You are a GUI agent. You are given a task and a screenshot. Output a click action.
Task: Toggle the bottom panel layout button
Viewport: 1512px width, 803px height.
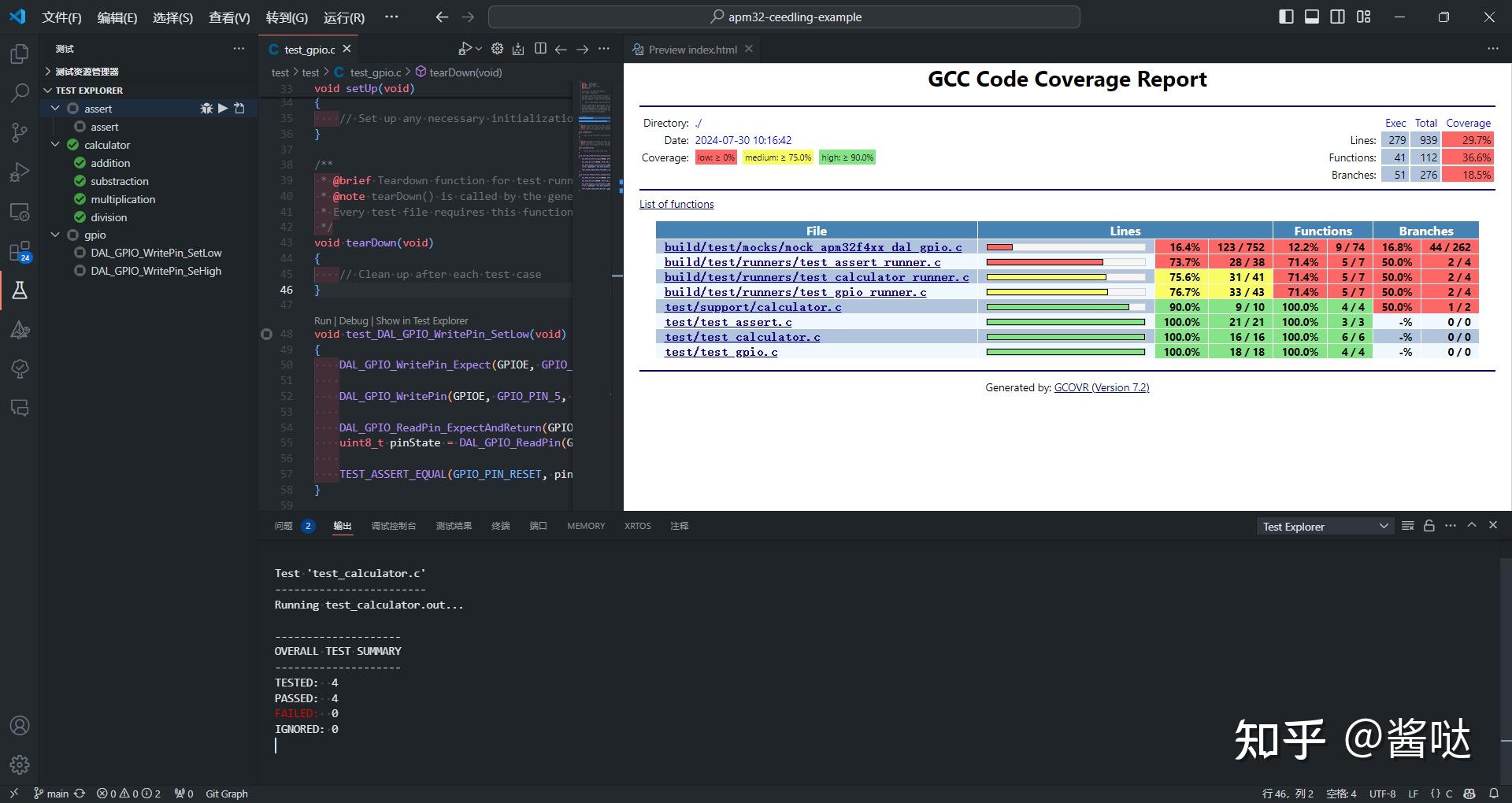pos(1312,17)
